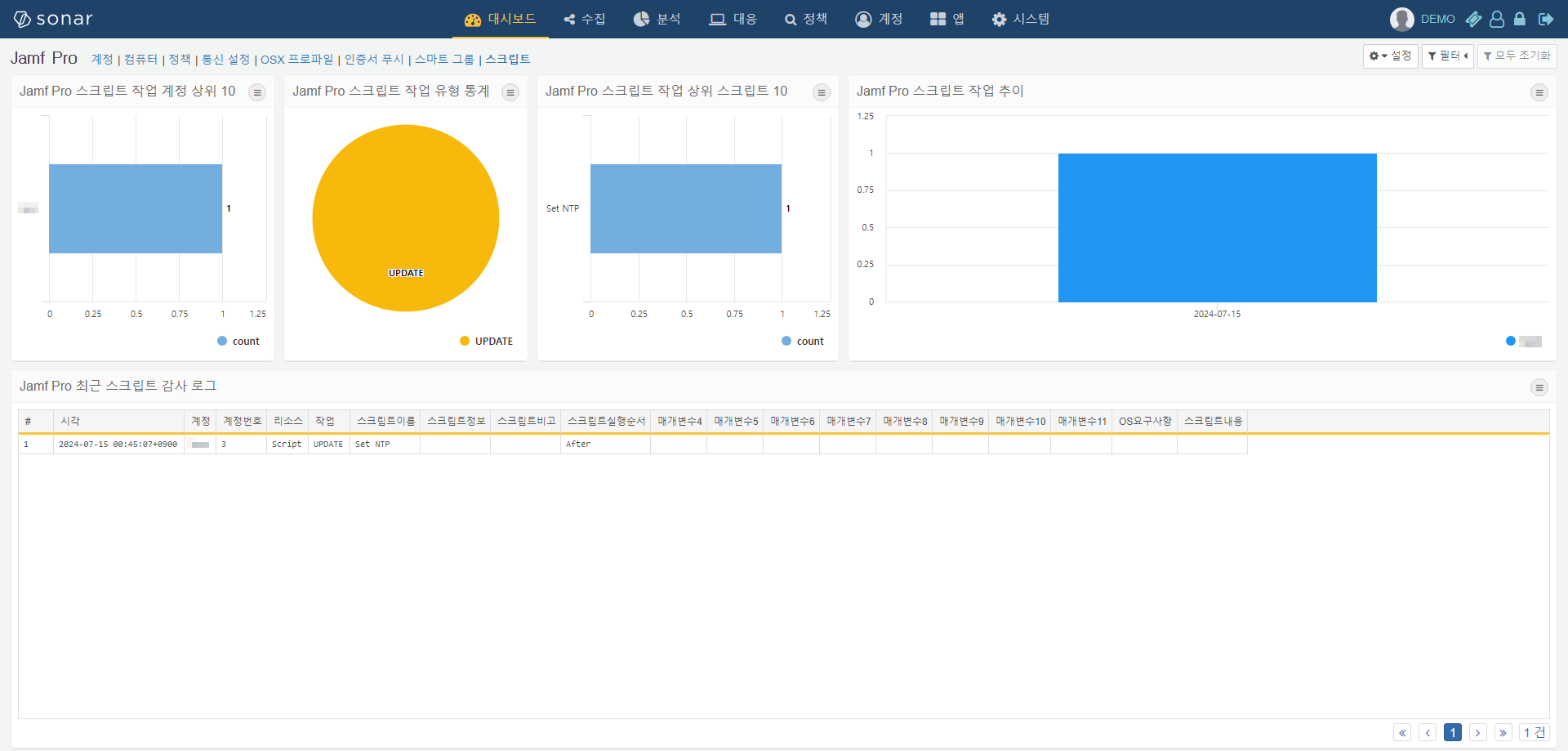Open the 대응 menu
This screenshot has height=751, width=1568.
pos(733,19)
